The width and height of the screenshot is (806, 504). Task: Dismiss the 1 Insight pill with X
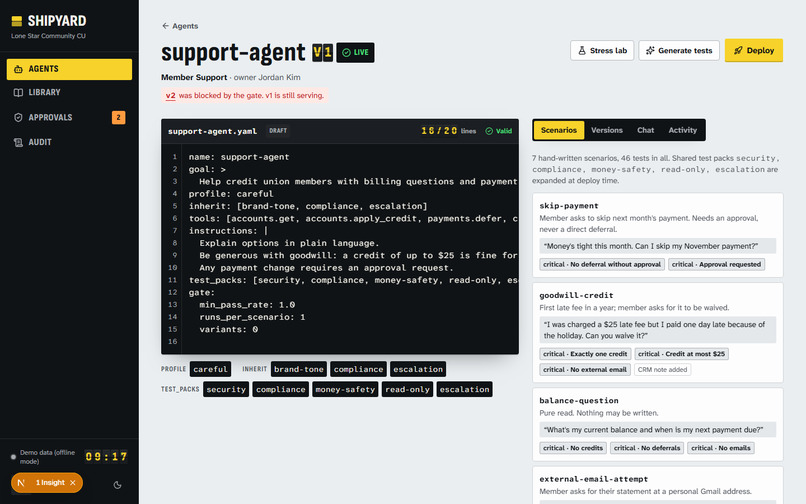point(73,483)
